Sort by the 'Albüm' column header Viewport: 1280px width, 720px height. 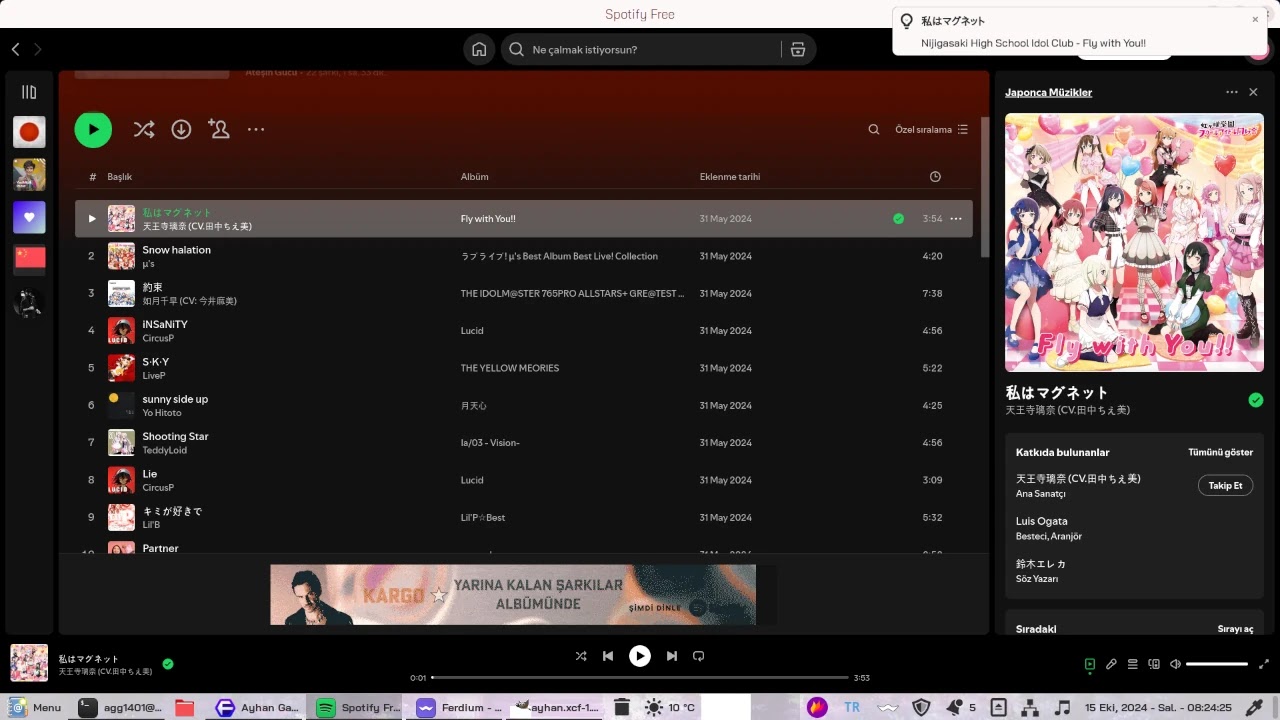point(474,176)
